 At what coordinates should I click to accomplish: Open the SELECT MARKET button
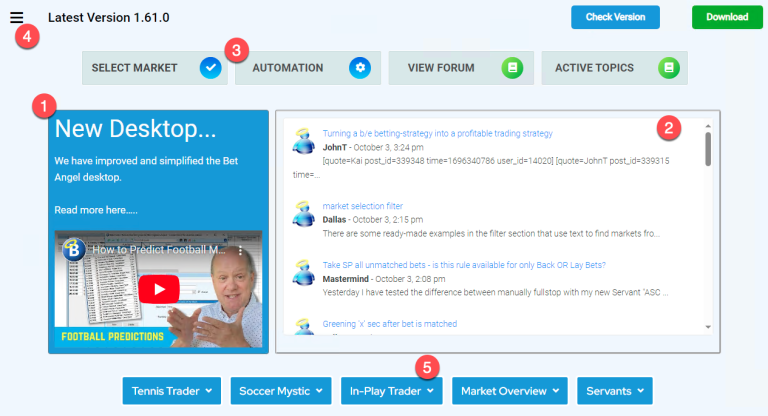(155, 68)
